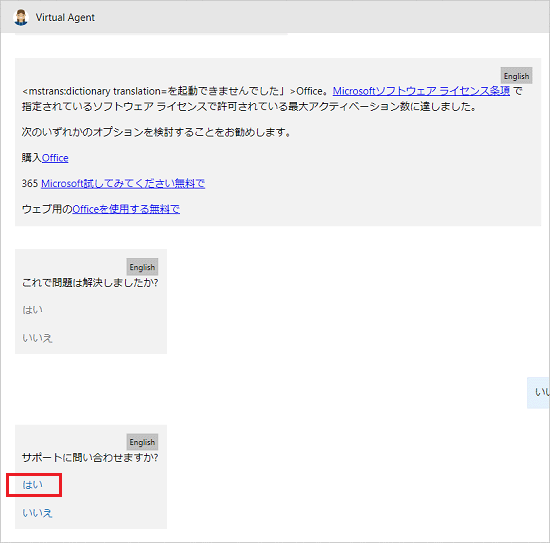Image resolution: width=550 pixels, height=543 pixels.
Task: Choose はい under サポートに問い合わせますか
Action: 33,485
